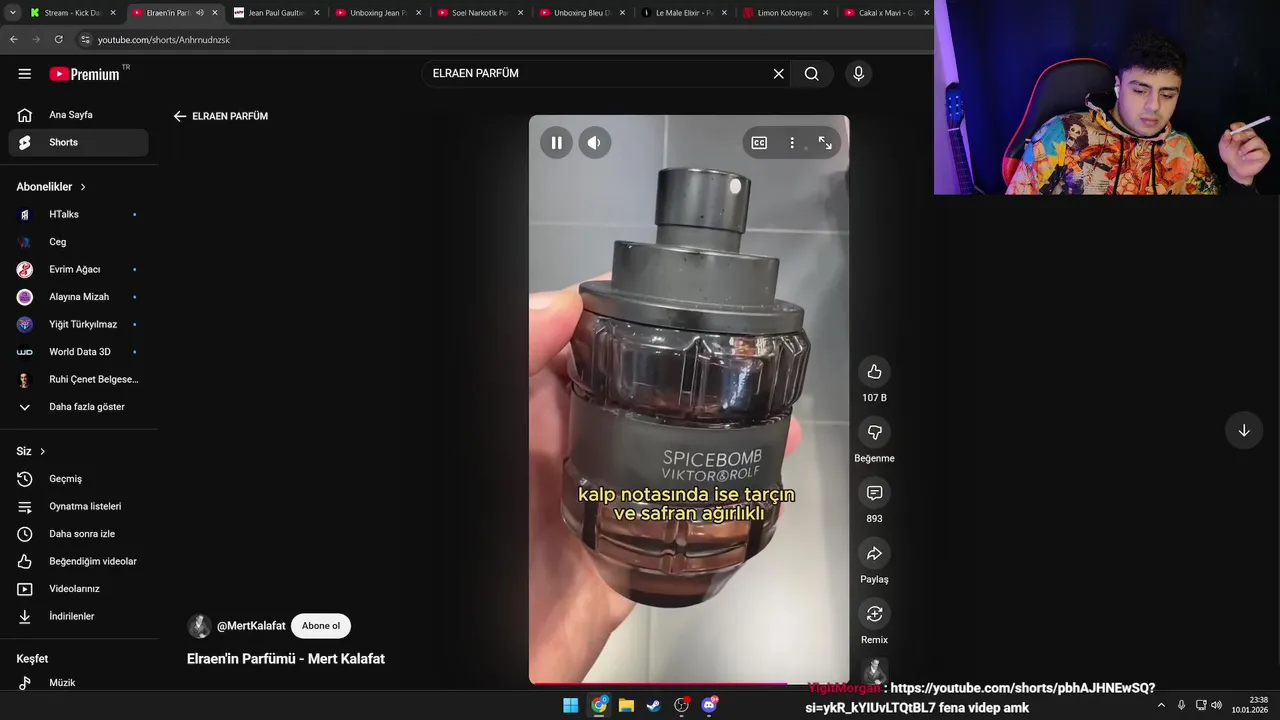This screenshot has width=1280, height=720.
Task: Open Ana Sayfa in sidebar
Action: tap(78, 115)
